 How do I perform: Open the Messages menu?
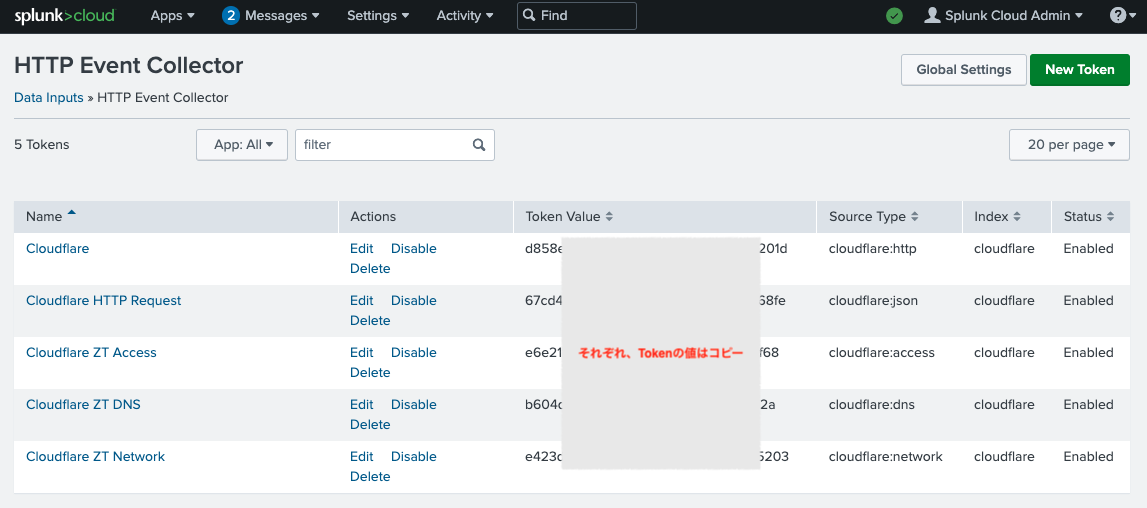tap(282, 15)
